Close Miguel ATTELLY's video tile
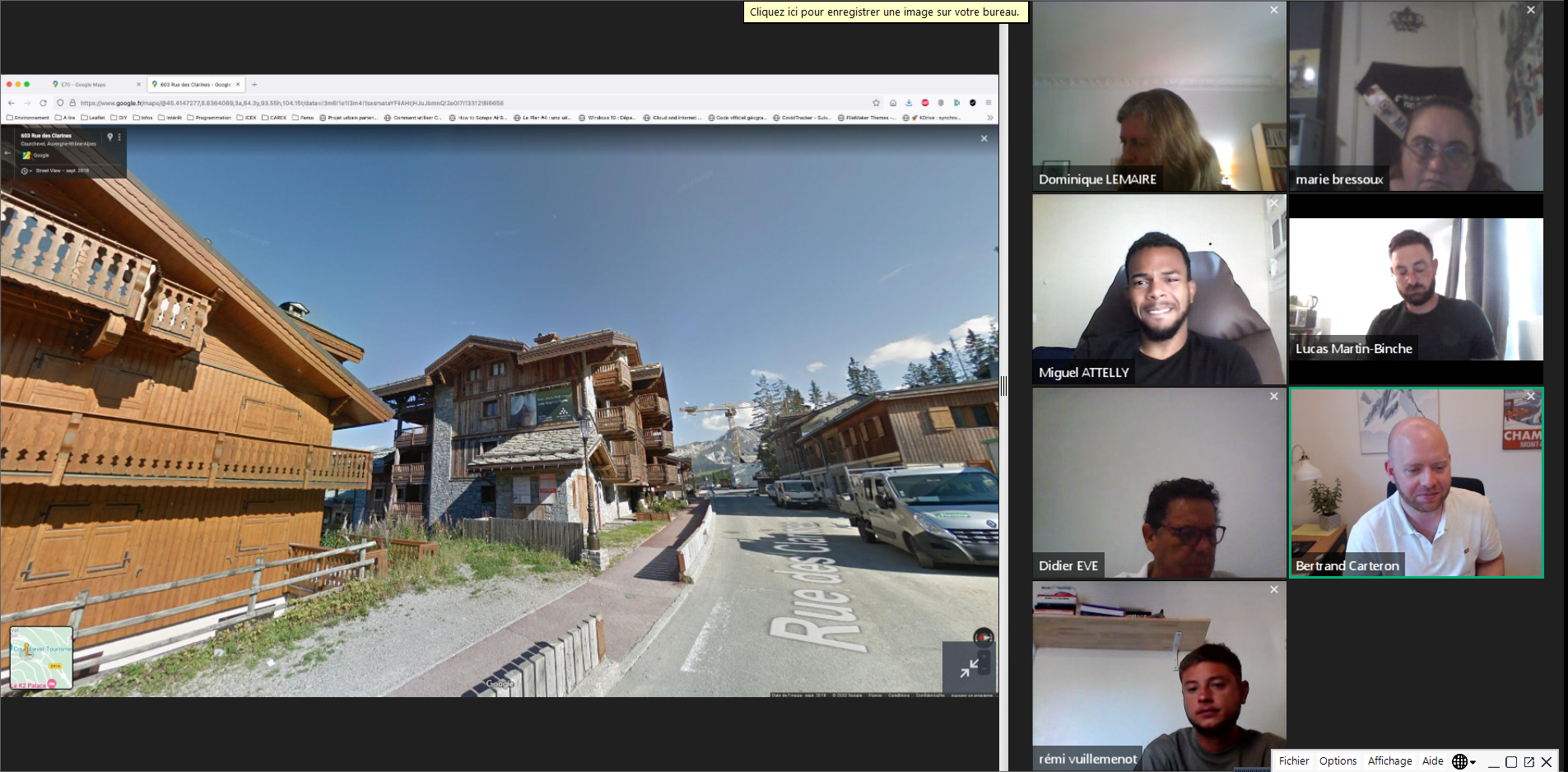This screenshot has width=1568, height=772. click(1274, 203)
